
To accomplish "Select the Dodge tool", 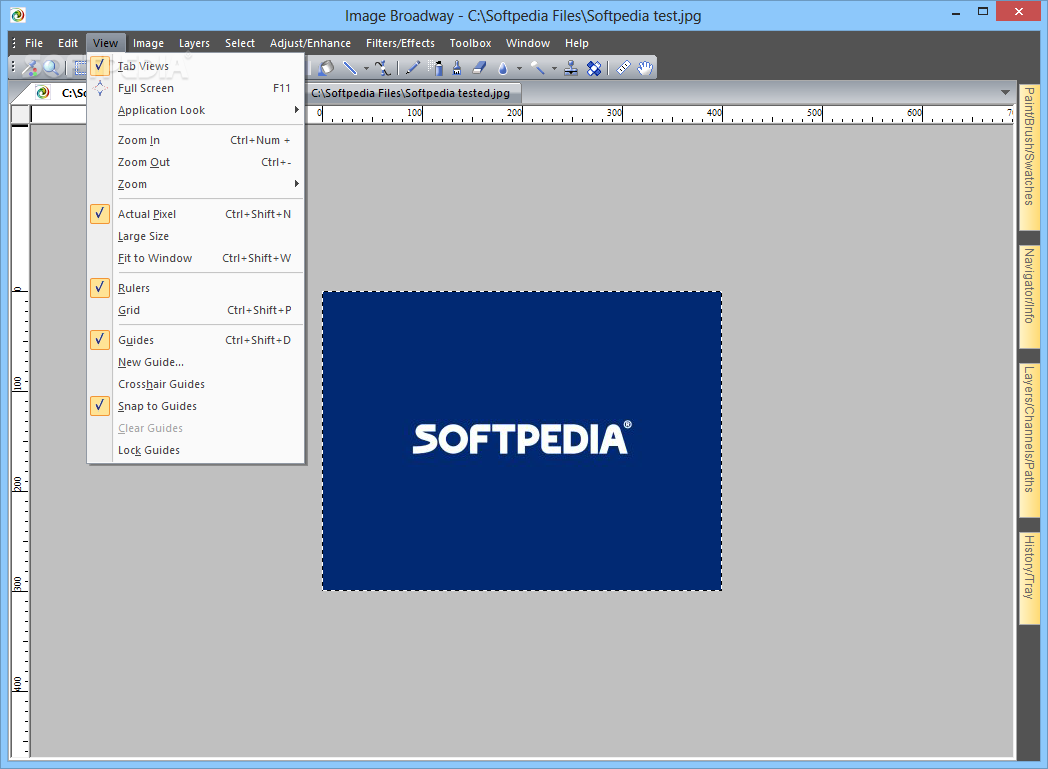I will (537, 67).
